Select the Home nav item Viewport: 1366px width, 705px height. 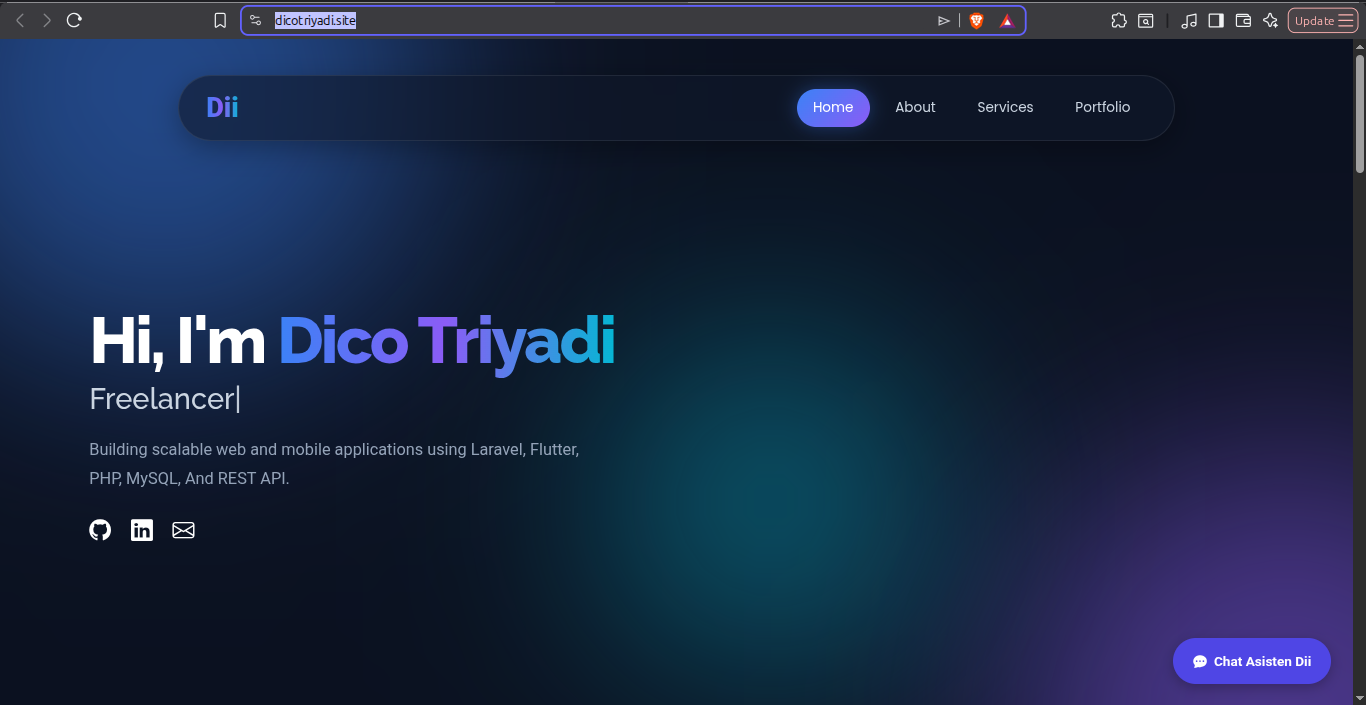833,107
